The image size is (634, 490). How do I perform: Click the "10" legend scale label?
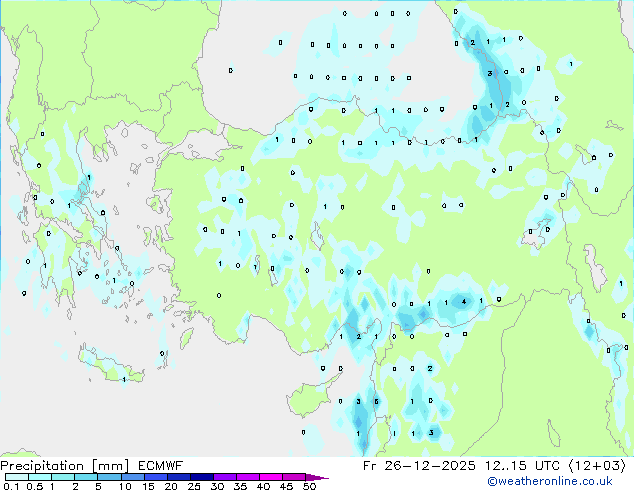point(125,486)
